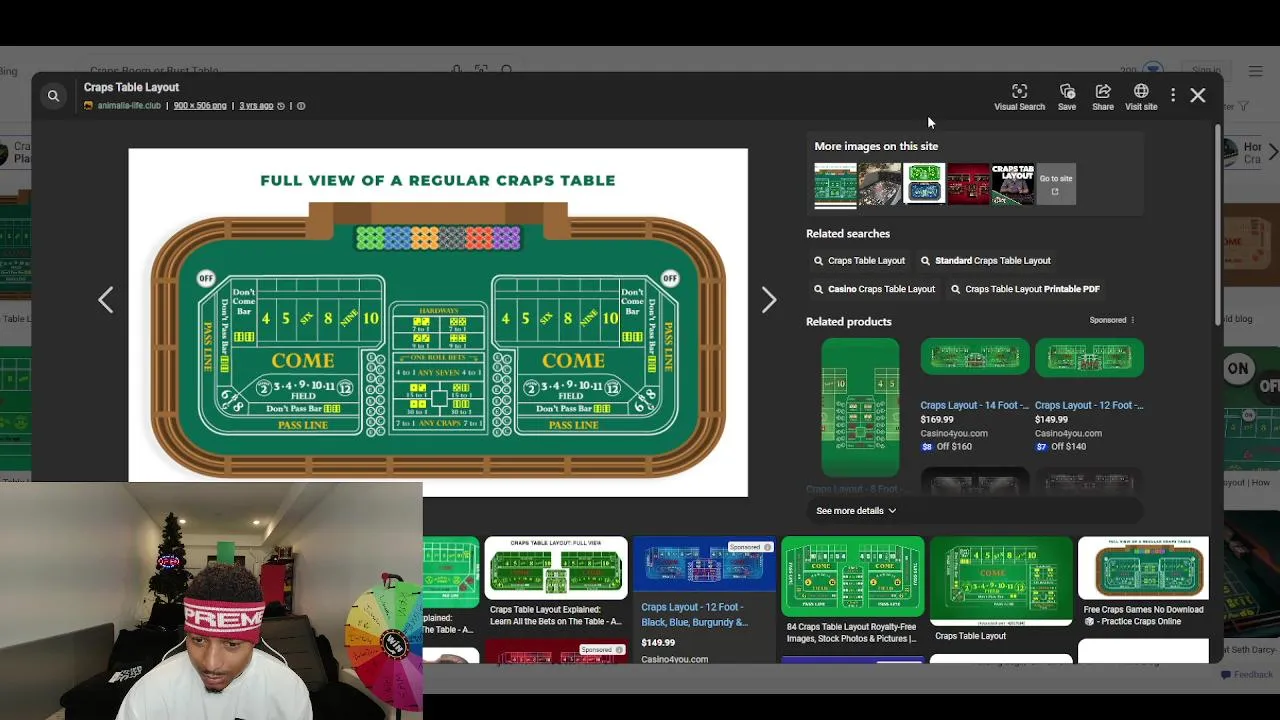Save the craps table image
Screen dimensions: 1280x720
click(x=1067, y=97)
